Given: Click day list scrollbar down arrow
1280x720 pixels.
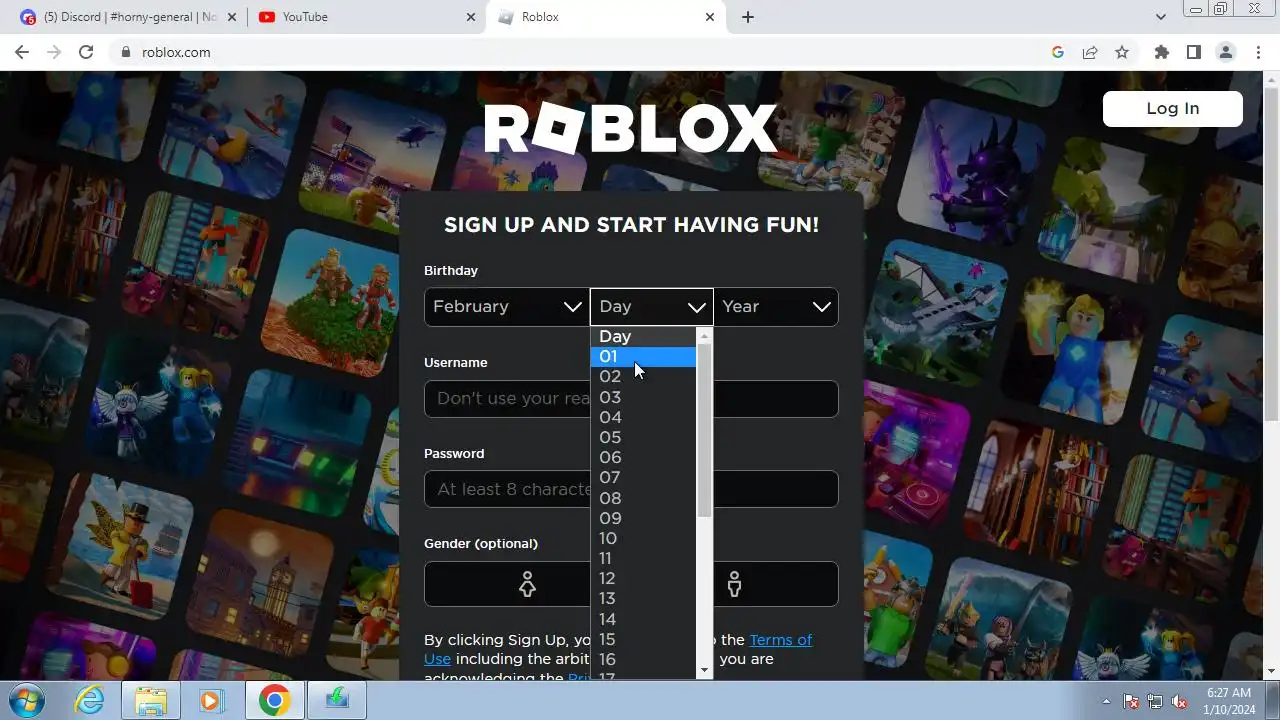Looking at the screenshot, I should point(704,670).
